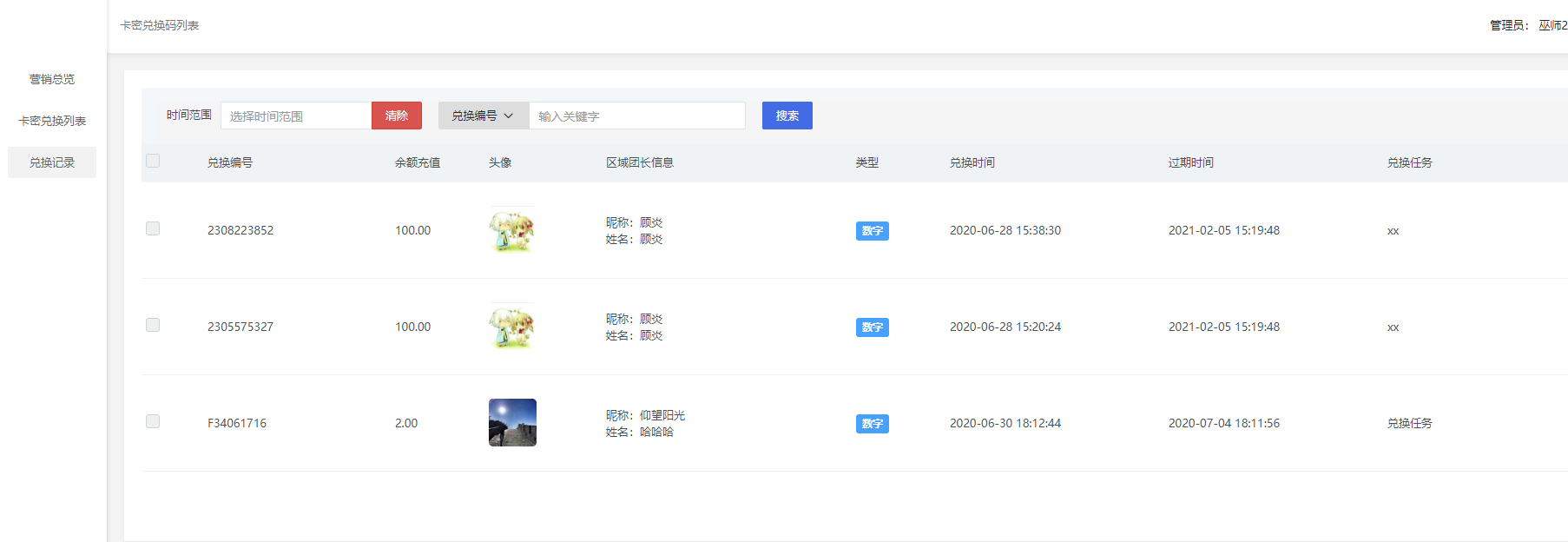Screen dimensions: 1568x542
Task: Select the checkbox for redemption 2305575327
Action: click(x=153, y=325)
